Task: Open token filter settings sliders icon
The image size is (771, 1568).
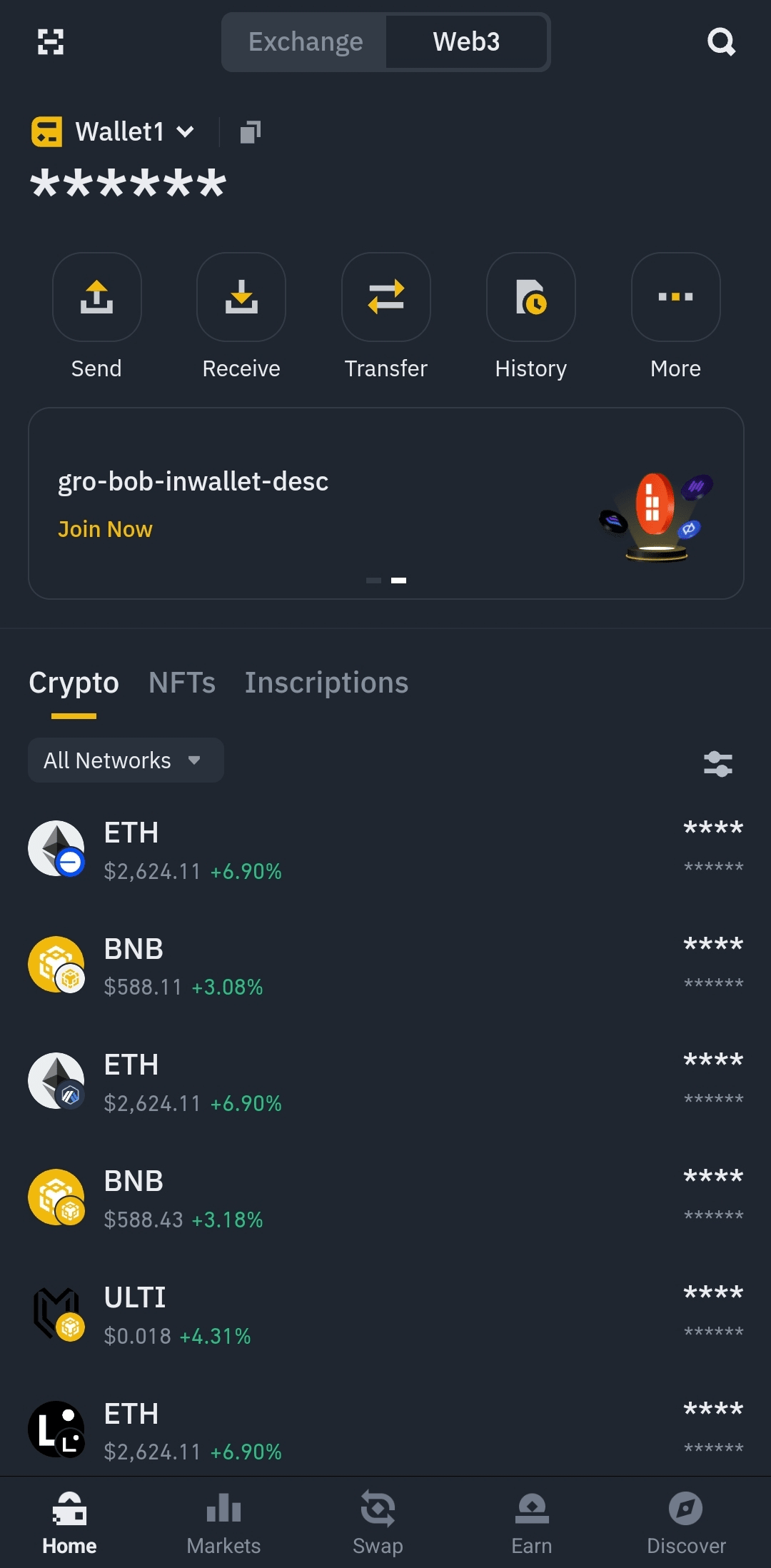Action: click(717, 763)
